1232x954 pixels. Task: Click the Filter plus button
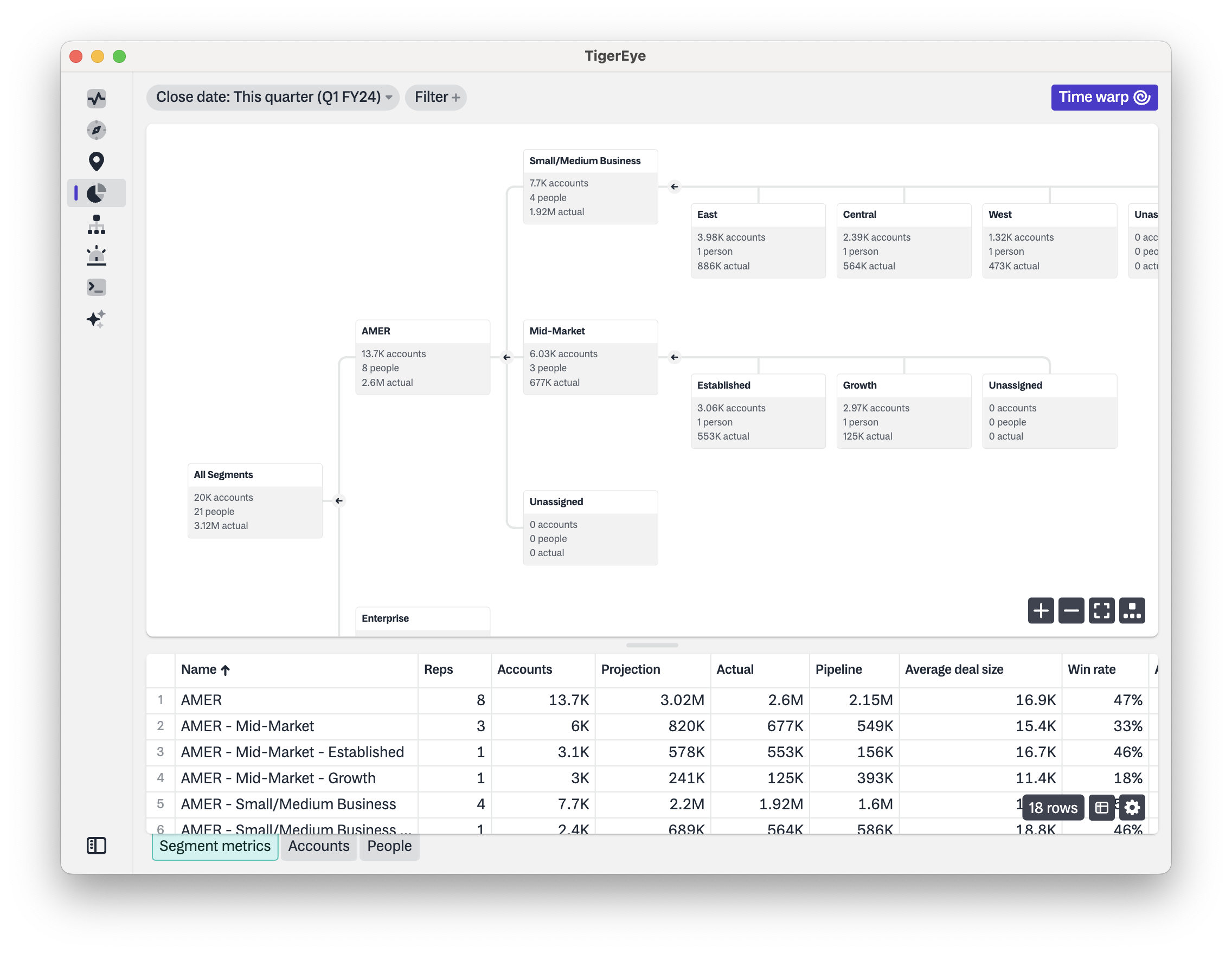[x=436, y=98]
